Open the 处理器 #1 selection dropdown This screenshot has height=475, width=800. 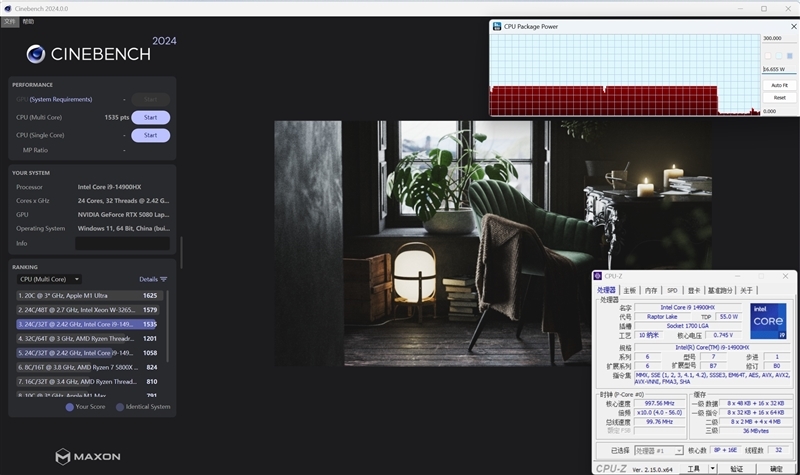click(659, 451)
